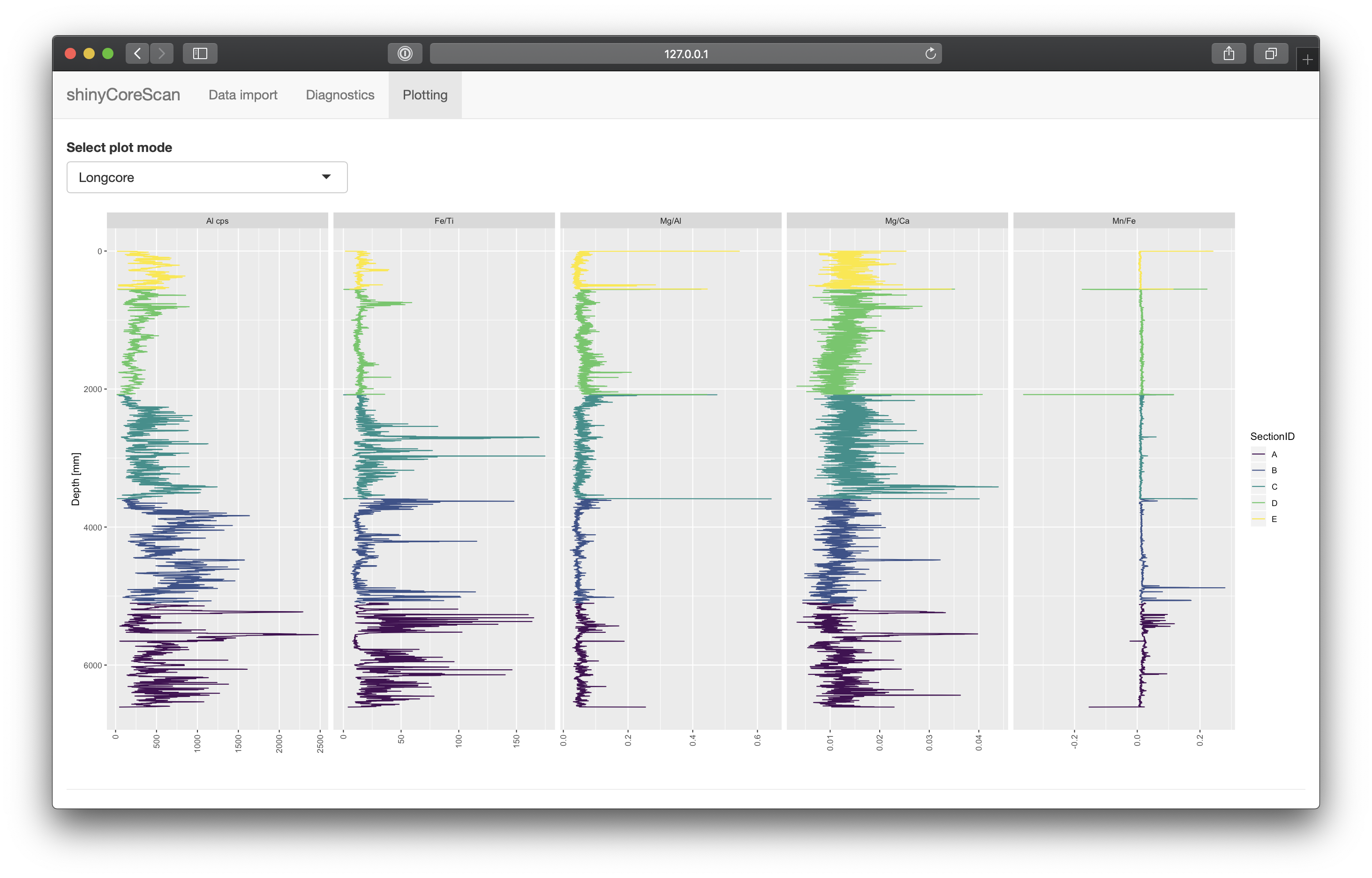
Task: Click the 1Password extension icon
Action: pyautogui.click(x=405, y=53)
